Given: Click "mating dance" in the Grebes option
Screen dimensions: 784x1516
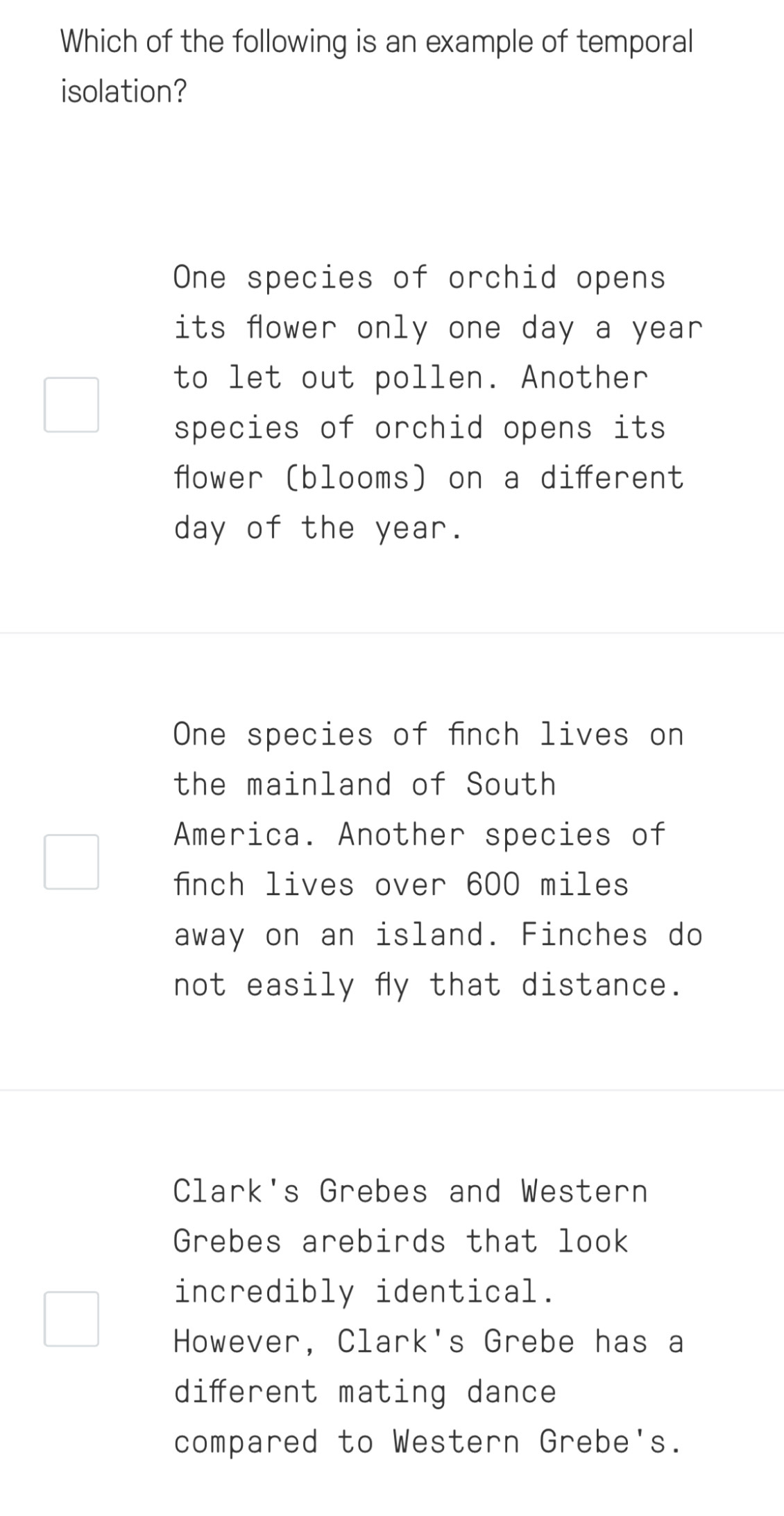Looking at the screenshot, I should coord(447,1392).
